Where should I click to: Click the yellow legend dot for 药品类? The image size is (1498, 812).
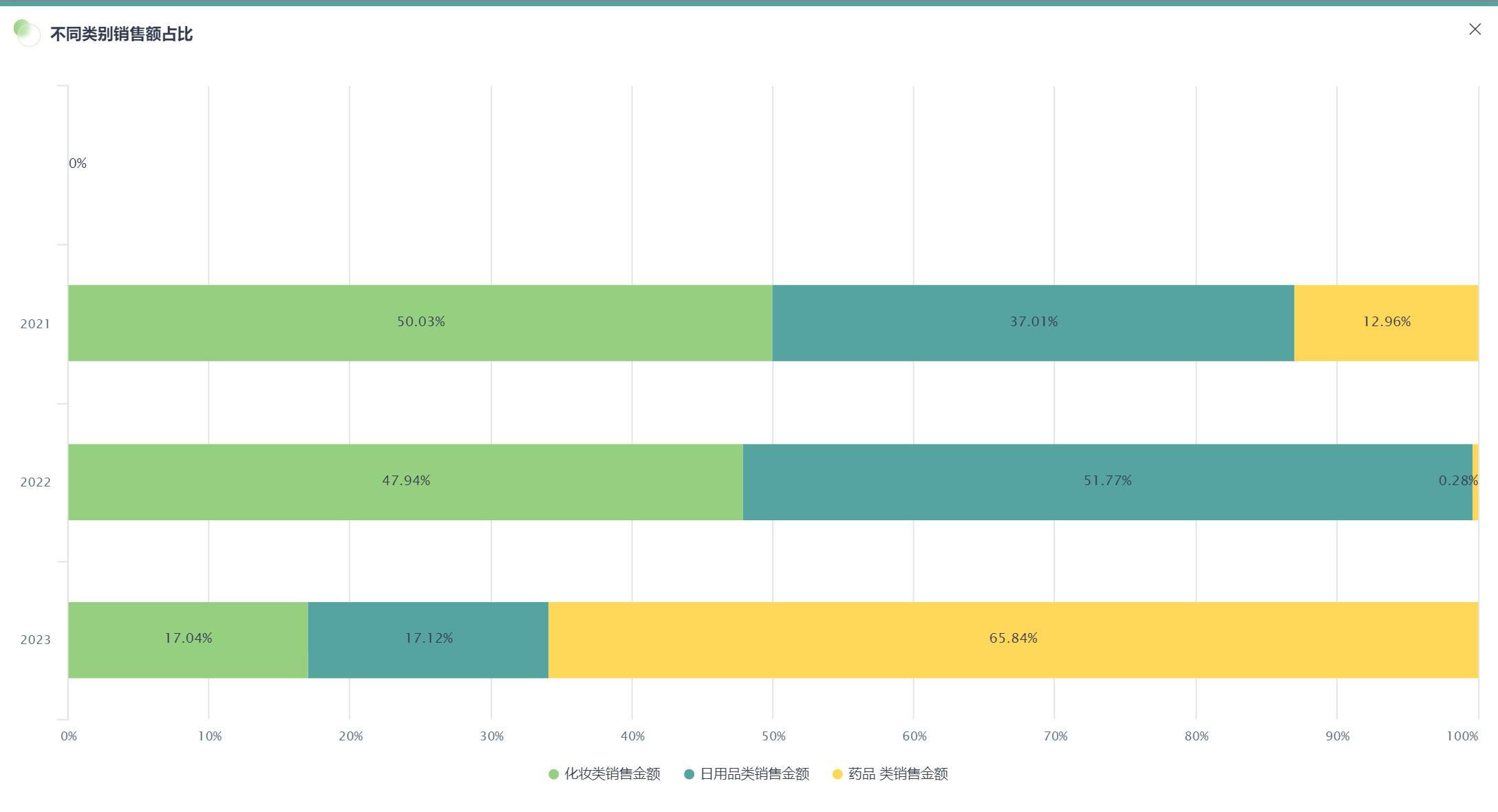click(x=837, y=774)
